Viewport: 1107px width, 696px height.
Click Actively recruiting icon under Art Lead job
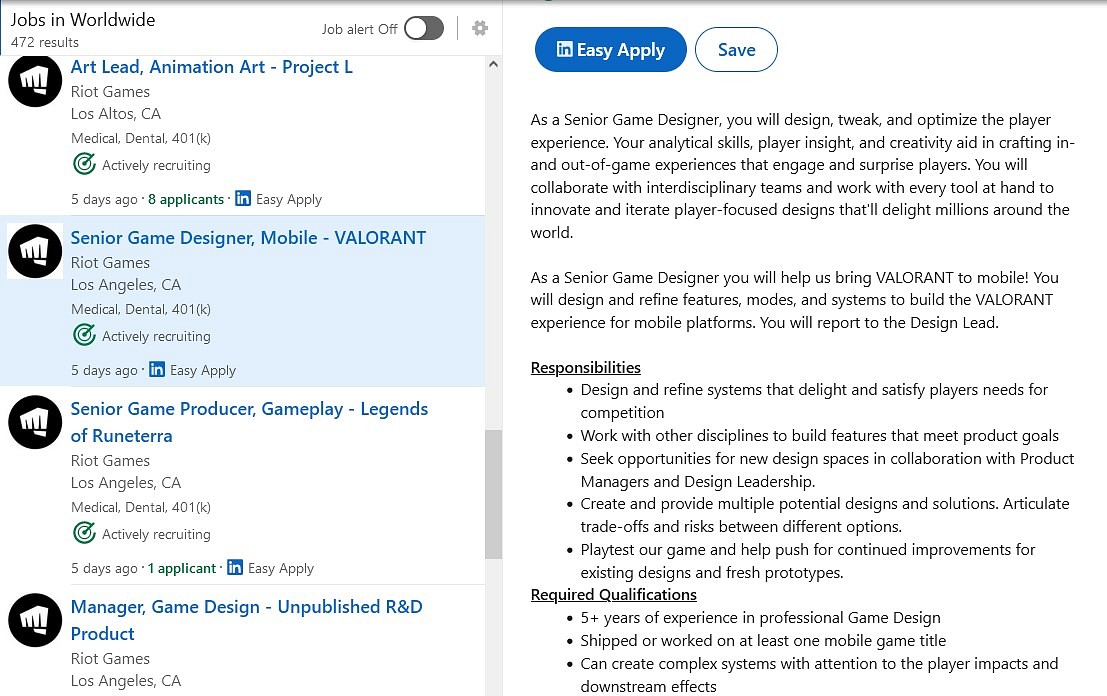(x=84, y=164)
